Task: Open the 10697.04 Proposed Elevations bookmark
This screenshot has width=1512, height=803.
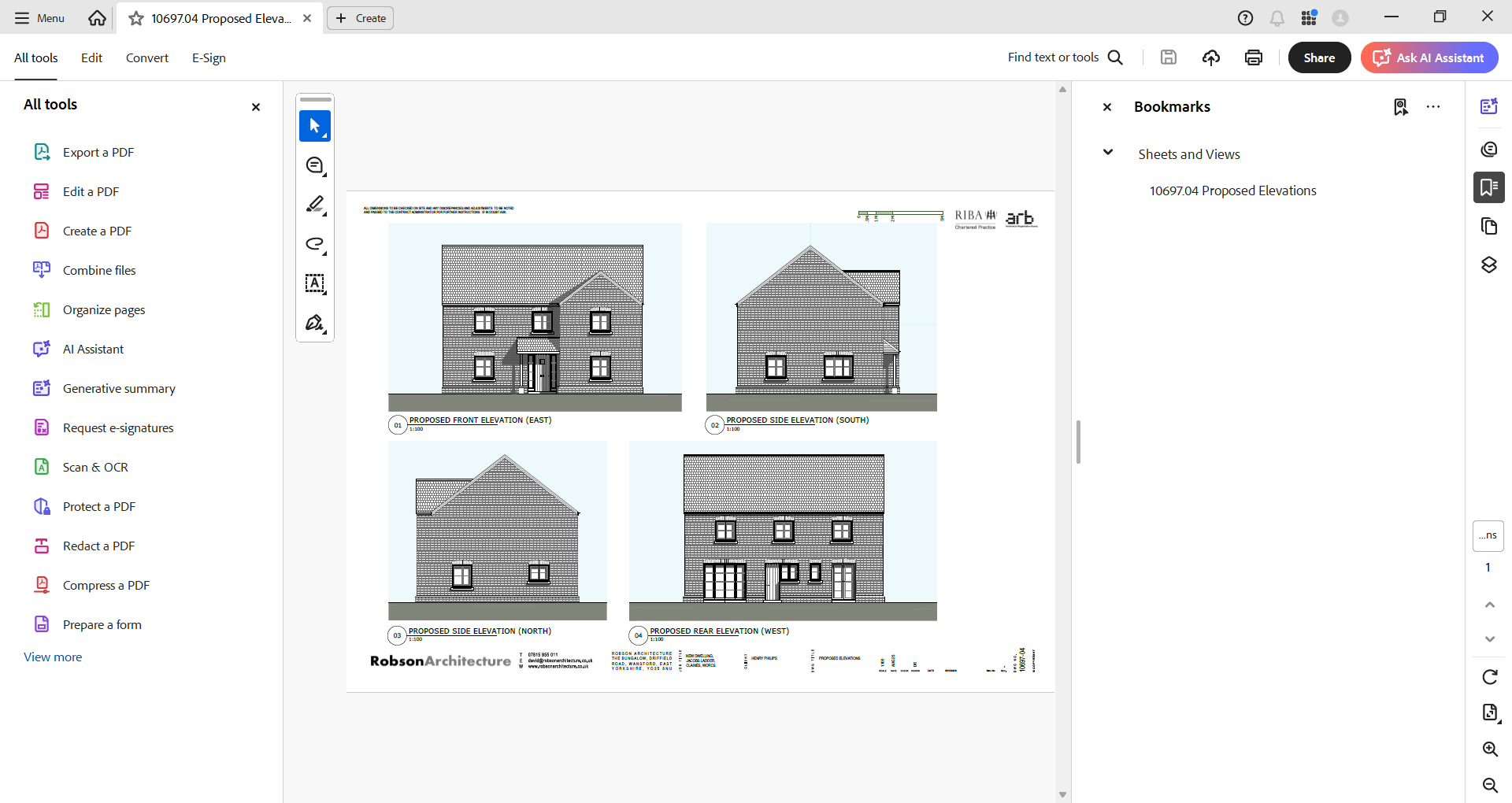Action: [x=1232, y=191]
